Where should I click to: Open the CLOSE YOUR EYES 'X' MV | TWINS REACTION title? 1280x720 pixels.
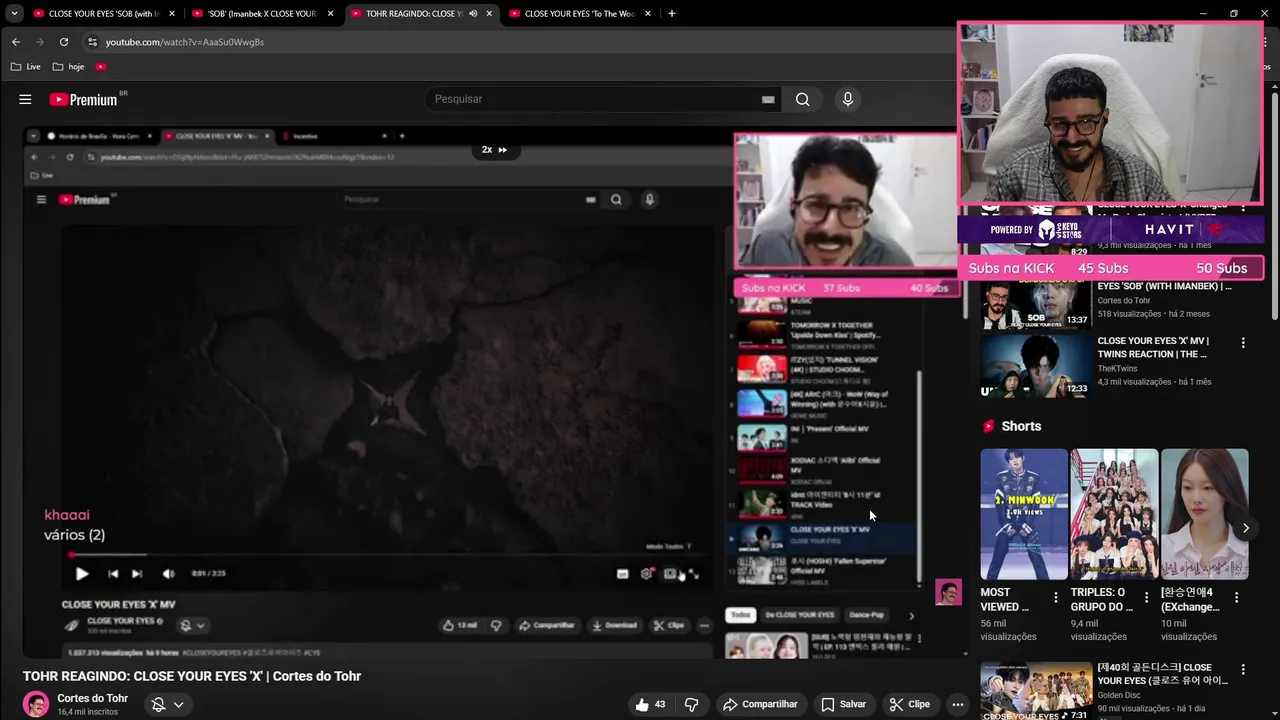click(x=1153, y=347)
